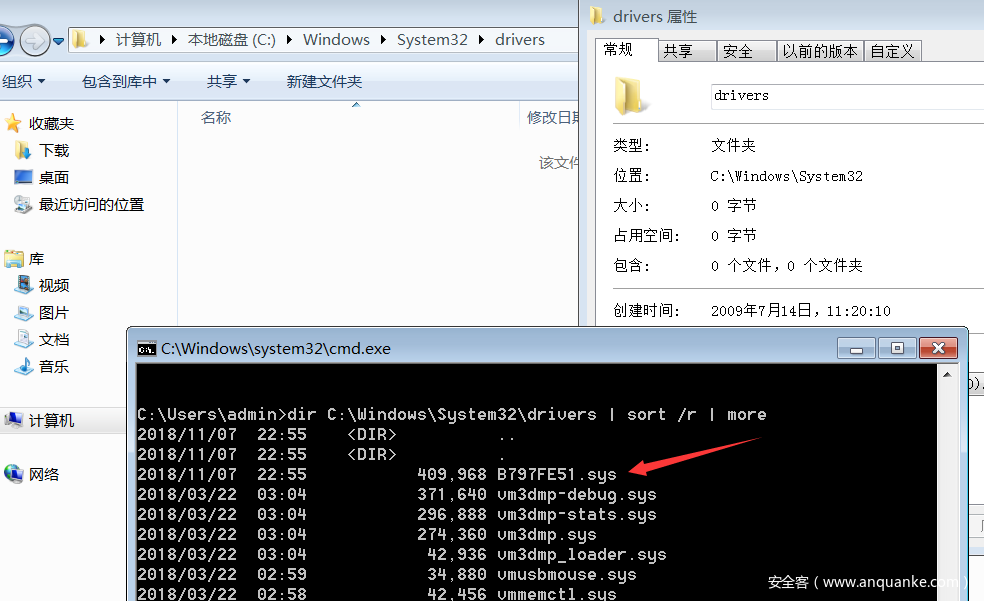Click the Explorer forward navigation arrow

pyautogui.click(x=34, y=40)
